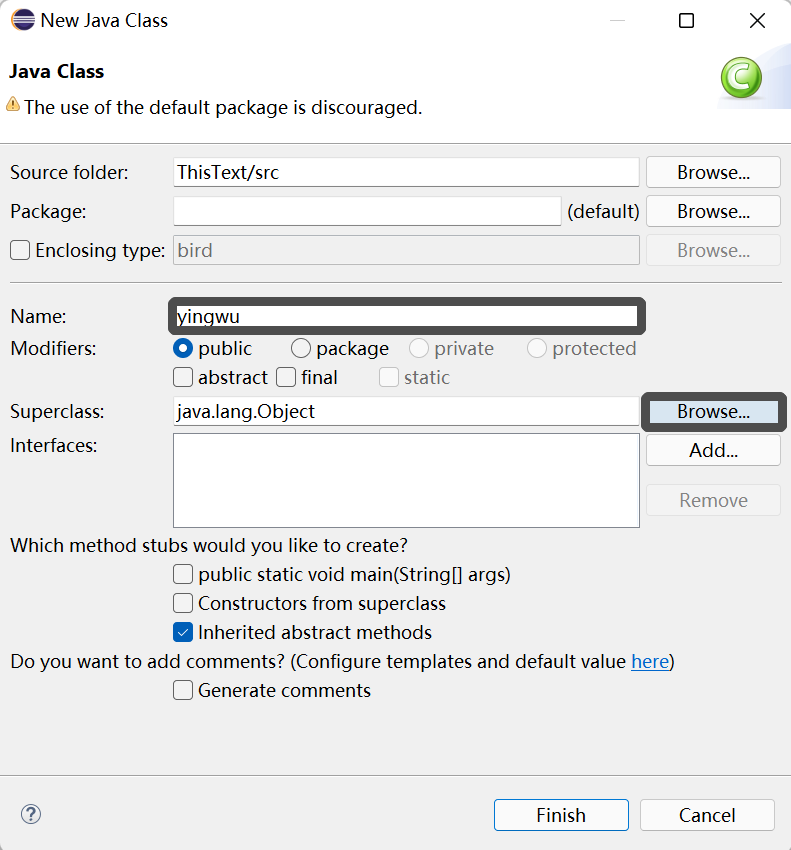Enable Constructors from superclass

(183, 603)
